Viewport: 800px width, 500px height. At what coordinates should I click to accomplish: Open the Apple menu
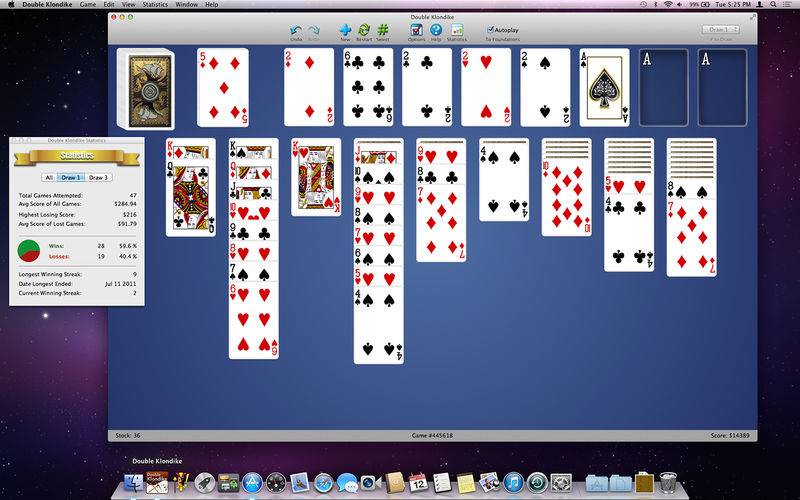[11, 4]
